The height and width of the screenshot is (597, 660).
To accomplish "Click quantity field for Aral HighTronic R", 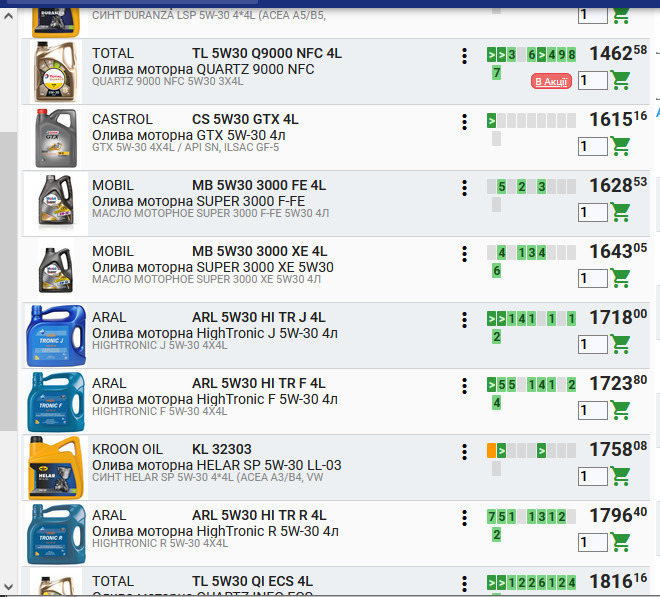I will tap(592, 543).
